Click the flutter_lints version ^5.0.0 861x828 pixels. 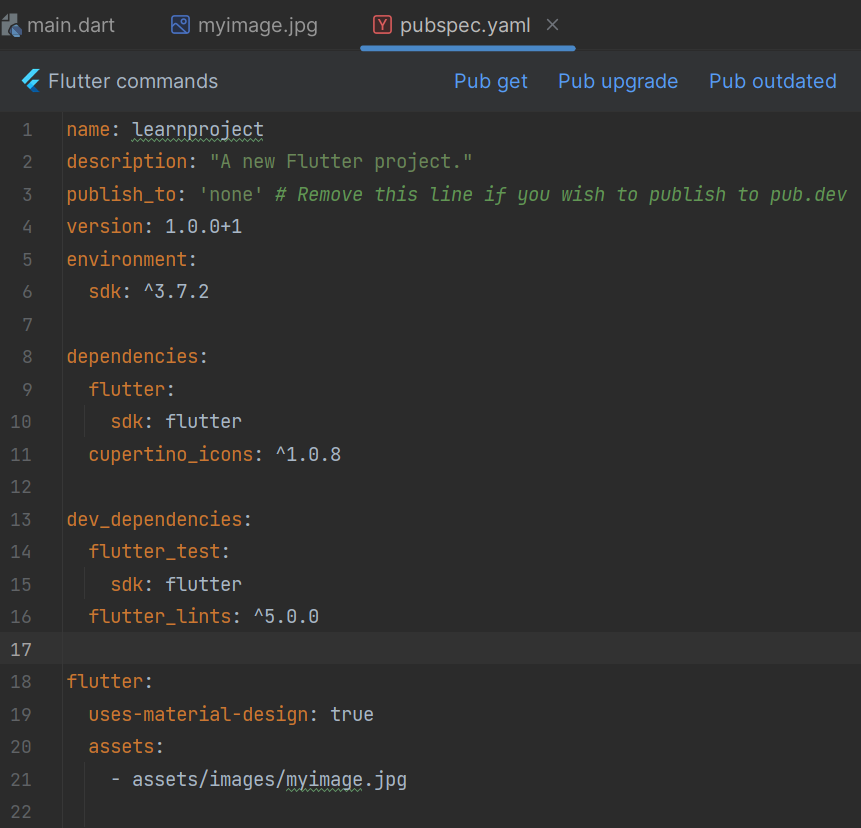286,616
